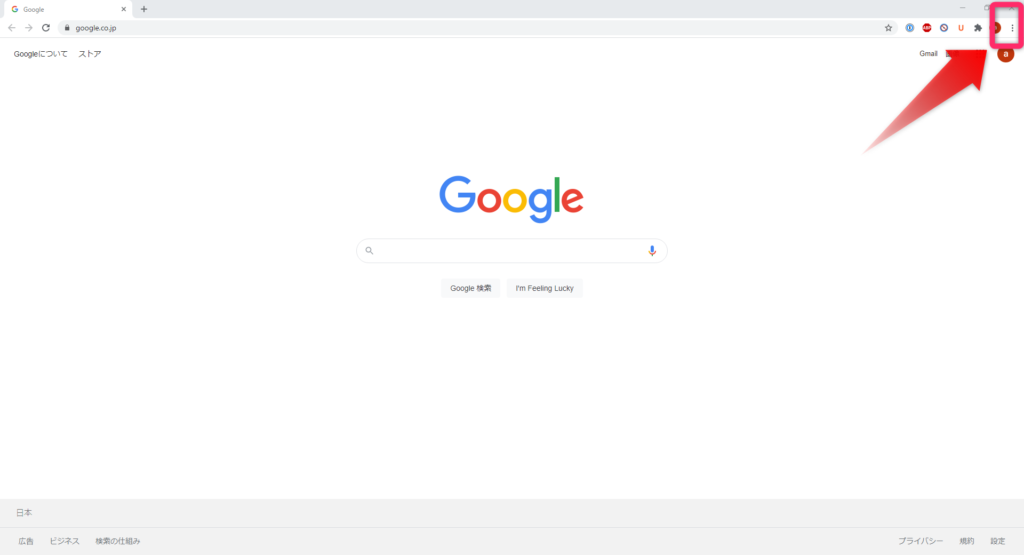Viewport: 1024px width, 555px height.
Task: Reload the page with the refresh icon
Action: (x=46, y=28)
